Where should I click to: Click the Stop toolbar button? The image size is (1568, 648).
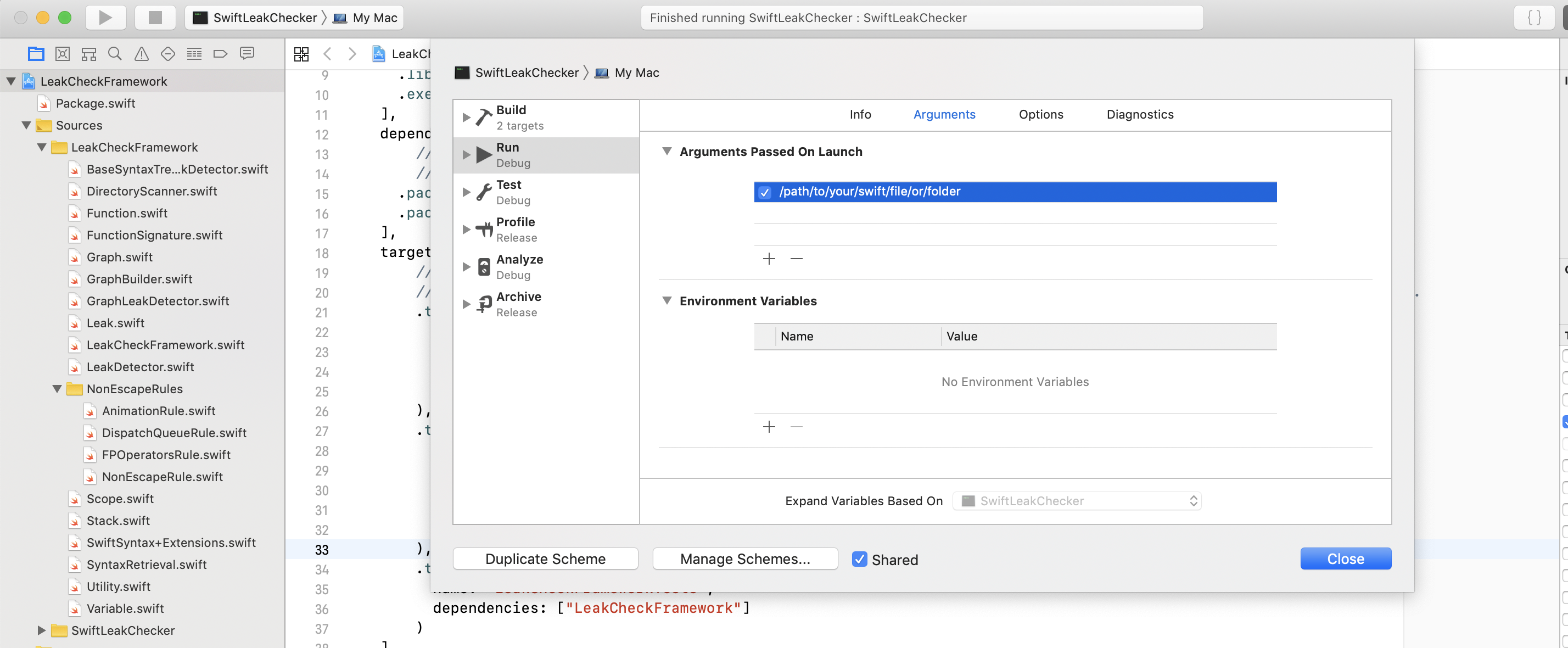tap(155, 18)
